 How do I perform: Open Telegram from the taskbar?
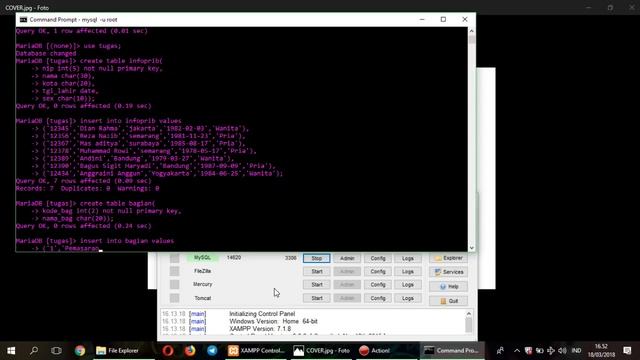click(212, 351)
